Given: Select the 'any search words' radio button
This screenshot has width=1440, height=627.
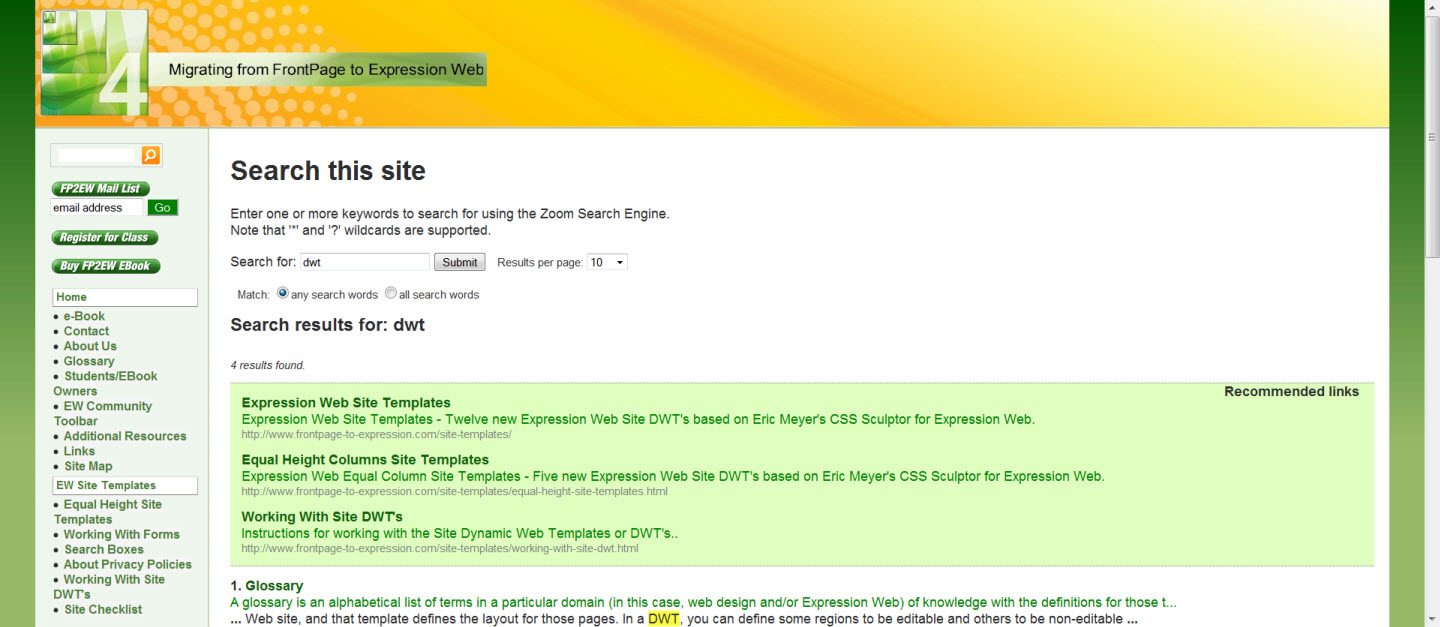Looking at the screenshot, I should pos(283,293).
